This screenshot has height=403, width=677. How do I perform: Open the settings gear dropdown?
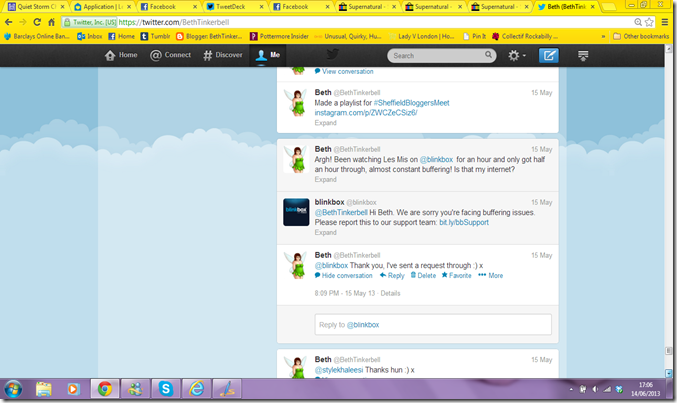coord(516,55)
